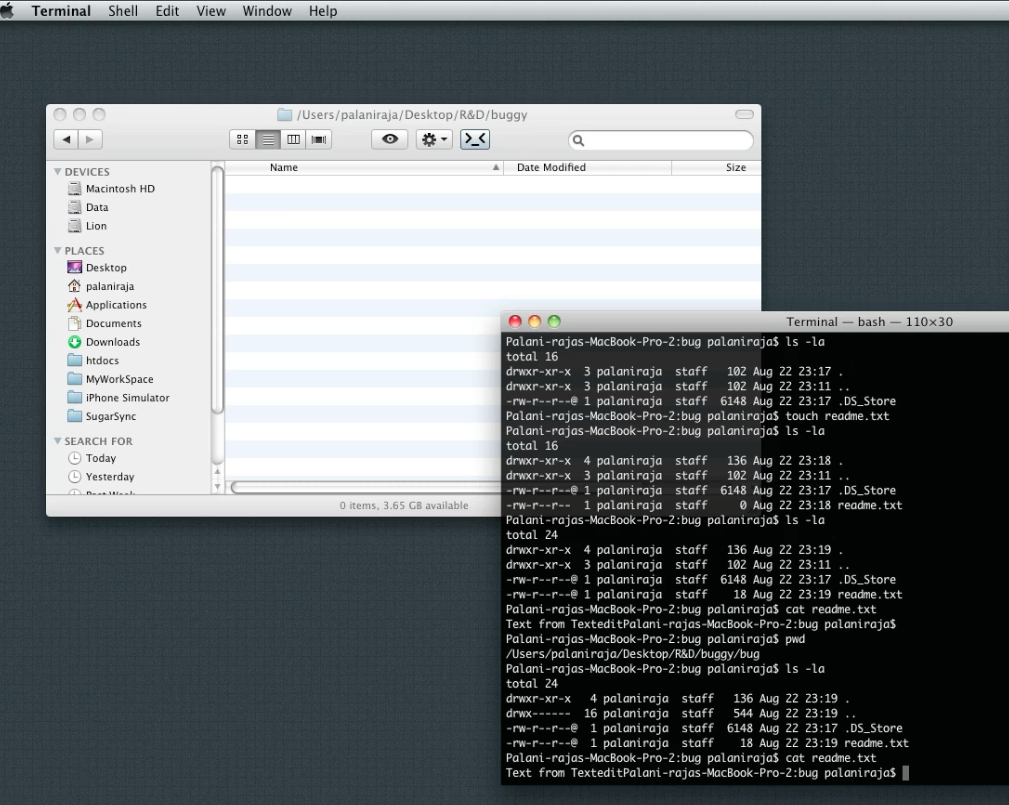Click the Quick Look eye button
Image resolution: width=1009 pixels, height=805 pixels.
point(390,139)
